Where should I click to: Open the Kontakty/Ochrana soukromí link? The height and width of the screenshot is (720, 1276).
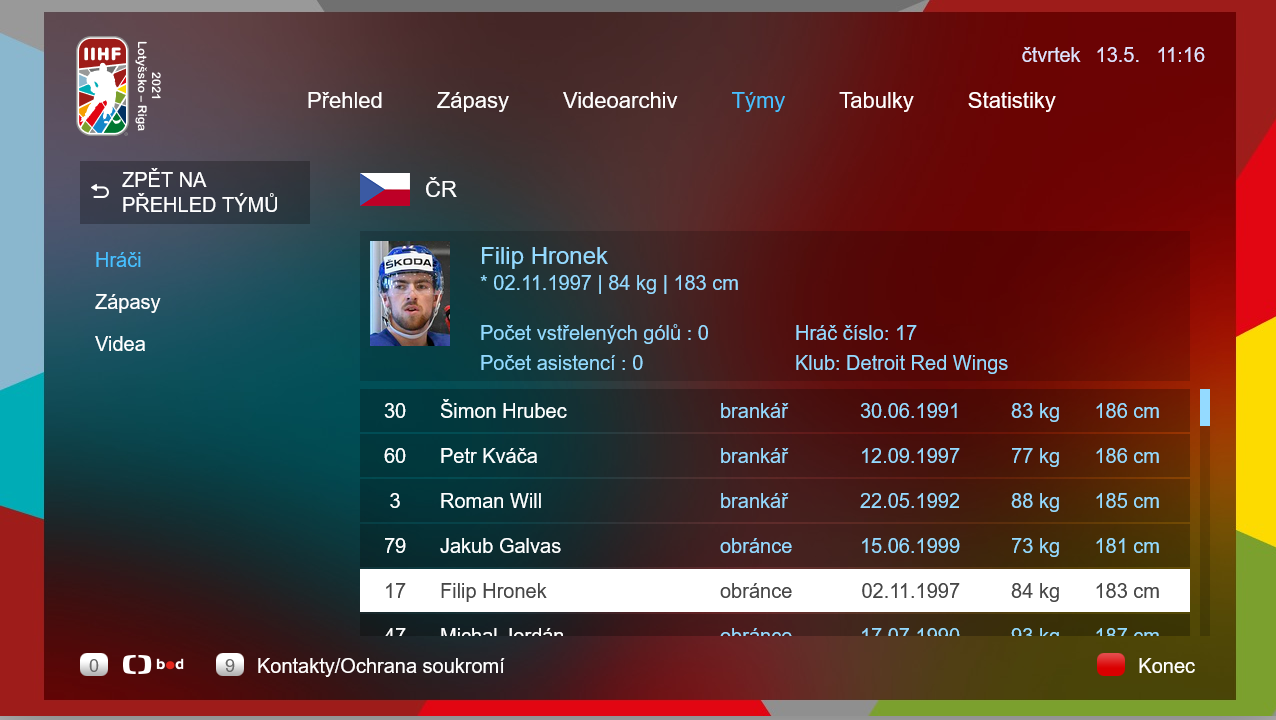click(381, 666)
